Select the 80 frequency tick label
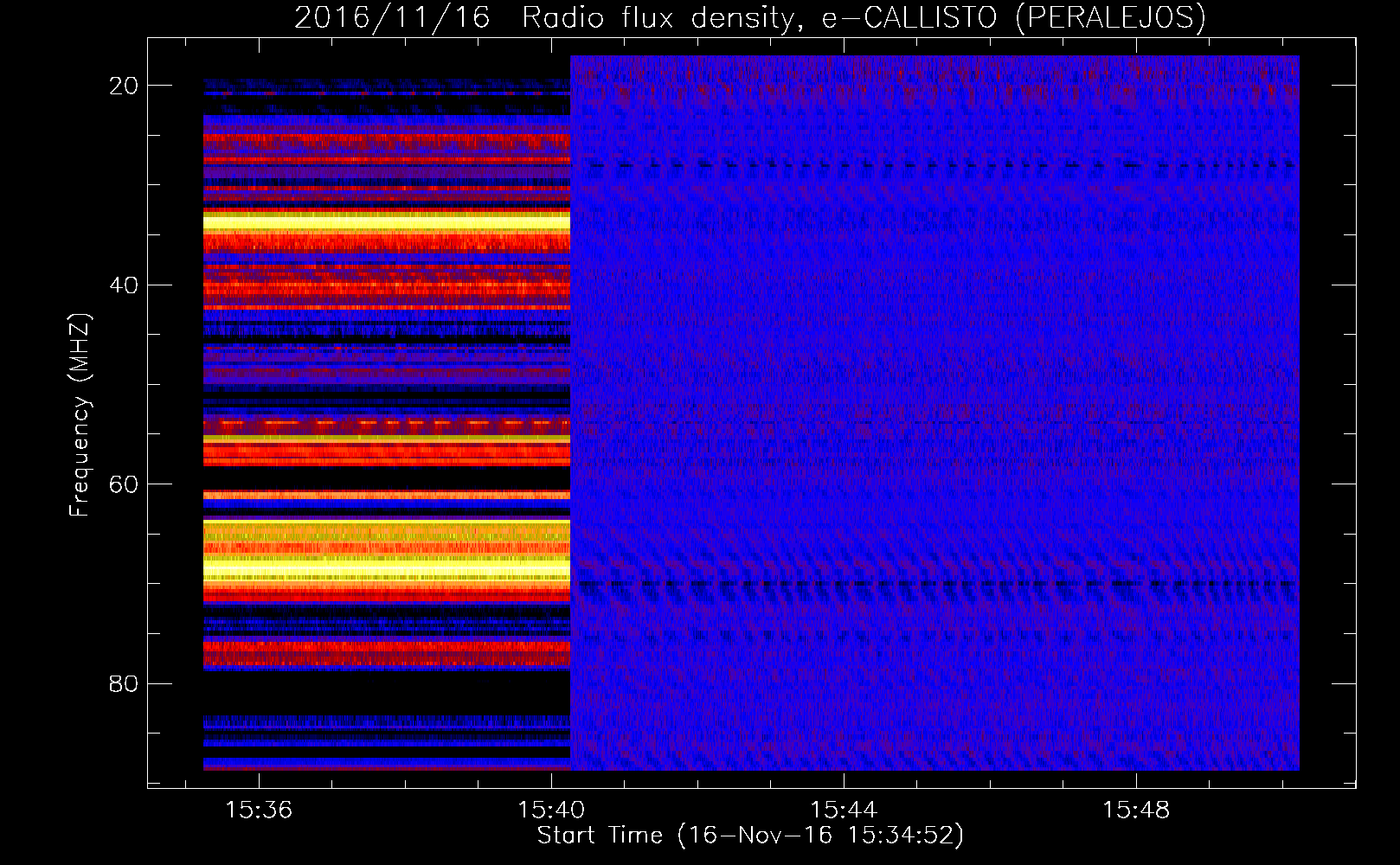The width and height of the screenshot is (1400, 865). (125, 683)
